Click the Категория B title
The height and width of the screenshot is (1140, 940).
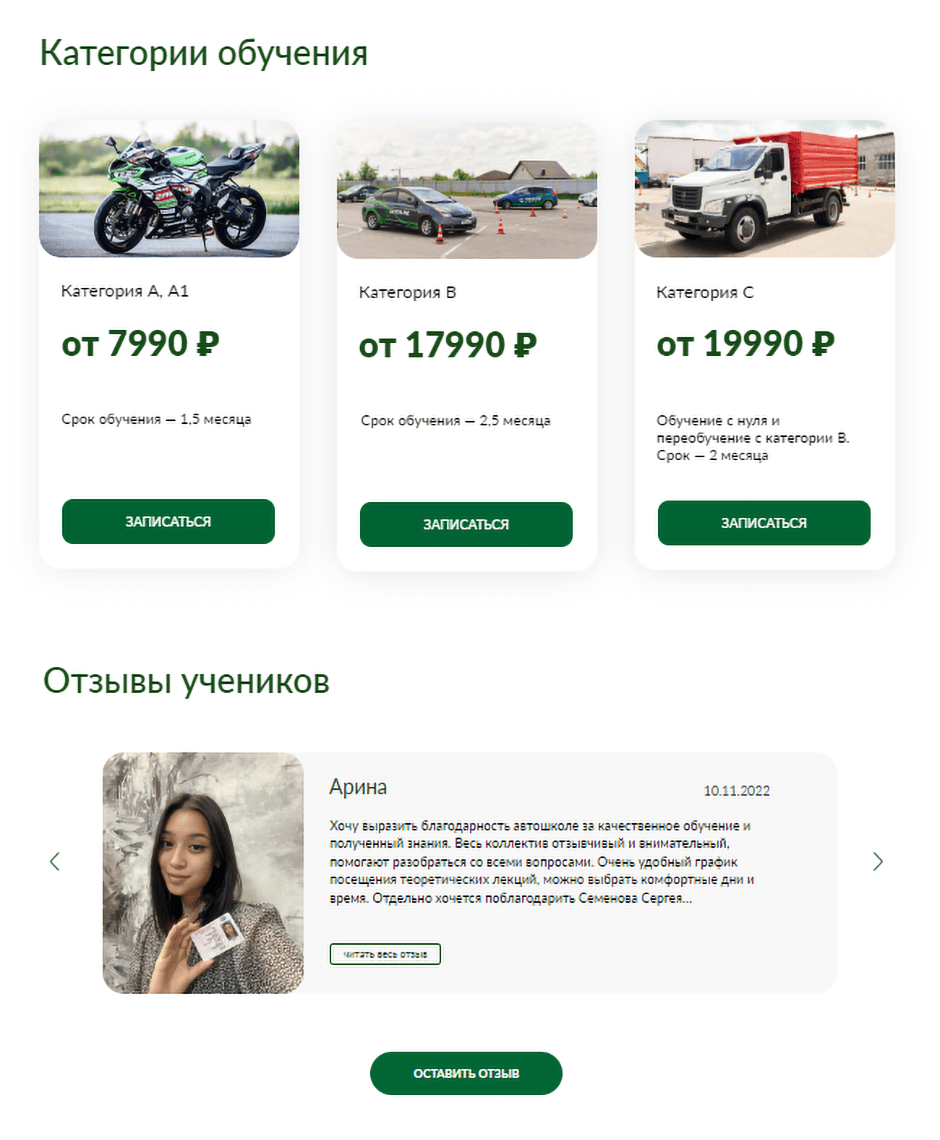(x=407, y=292)
